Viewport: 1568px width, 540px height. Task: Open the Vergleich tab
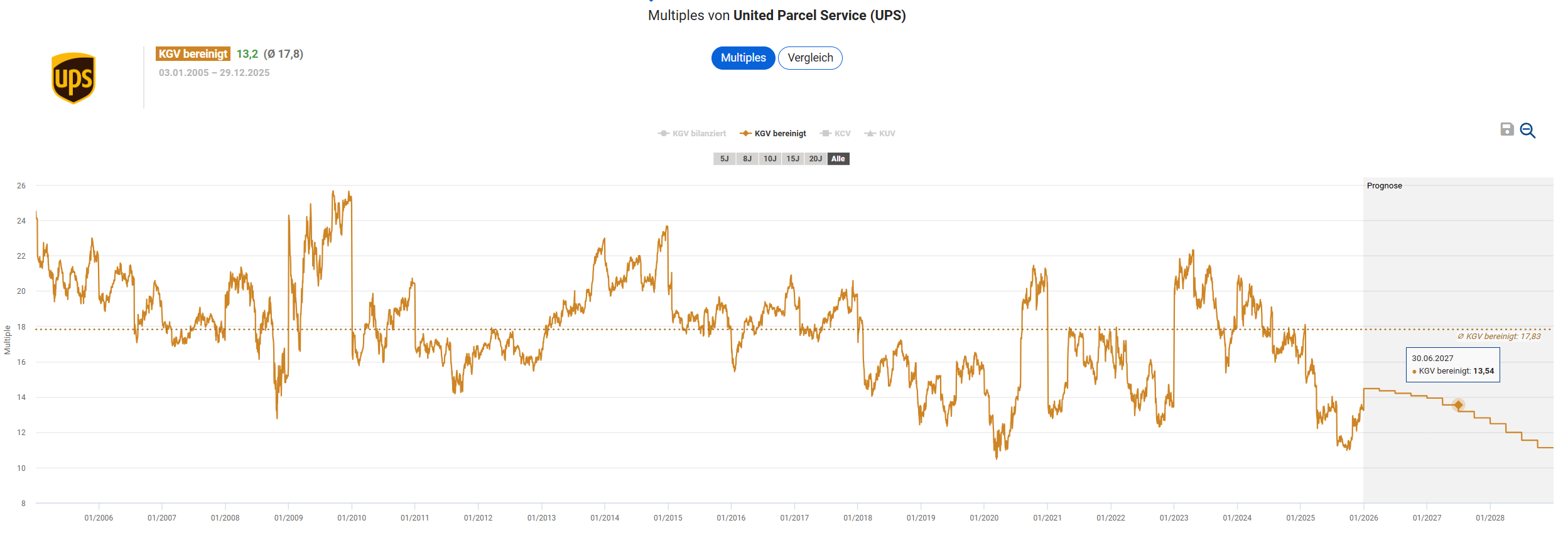(810, 58)
